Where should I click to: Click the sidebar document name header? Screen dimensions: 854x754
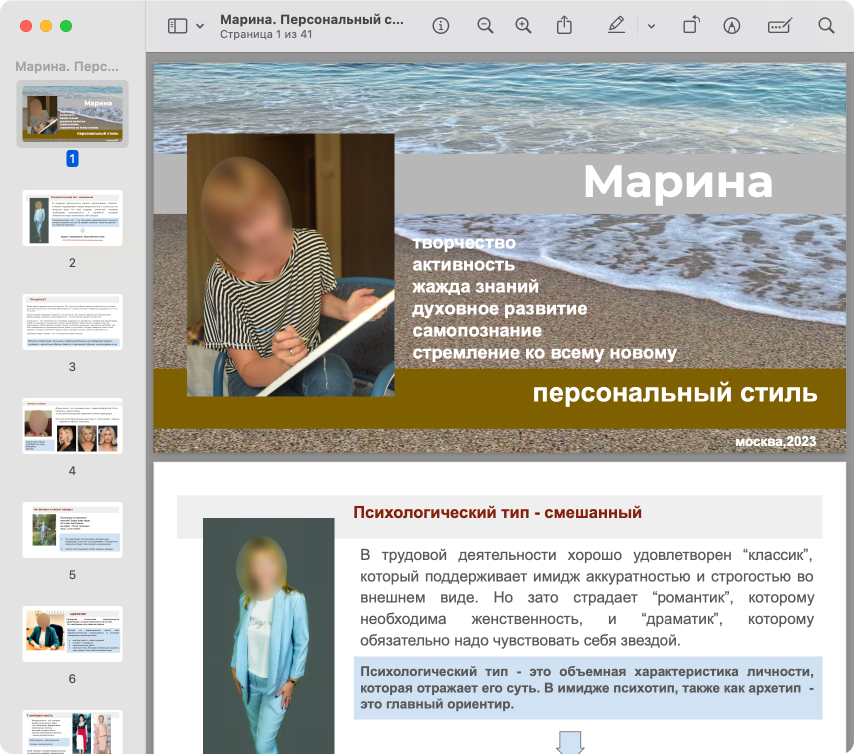(68, 67)
